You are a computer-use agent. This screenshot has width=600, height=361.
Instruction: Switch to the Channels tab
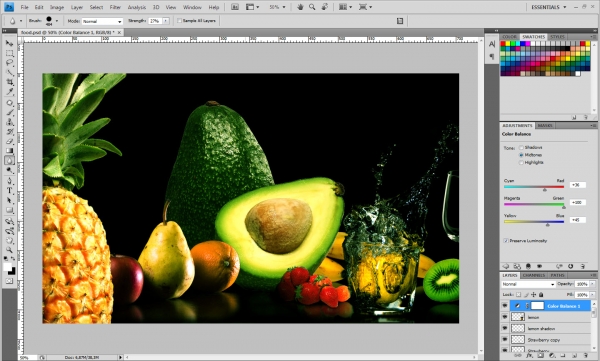[x=533, y=275]
